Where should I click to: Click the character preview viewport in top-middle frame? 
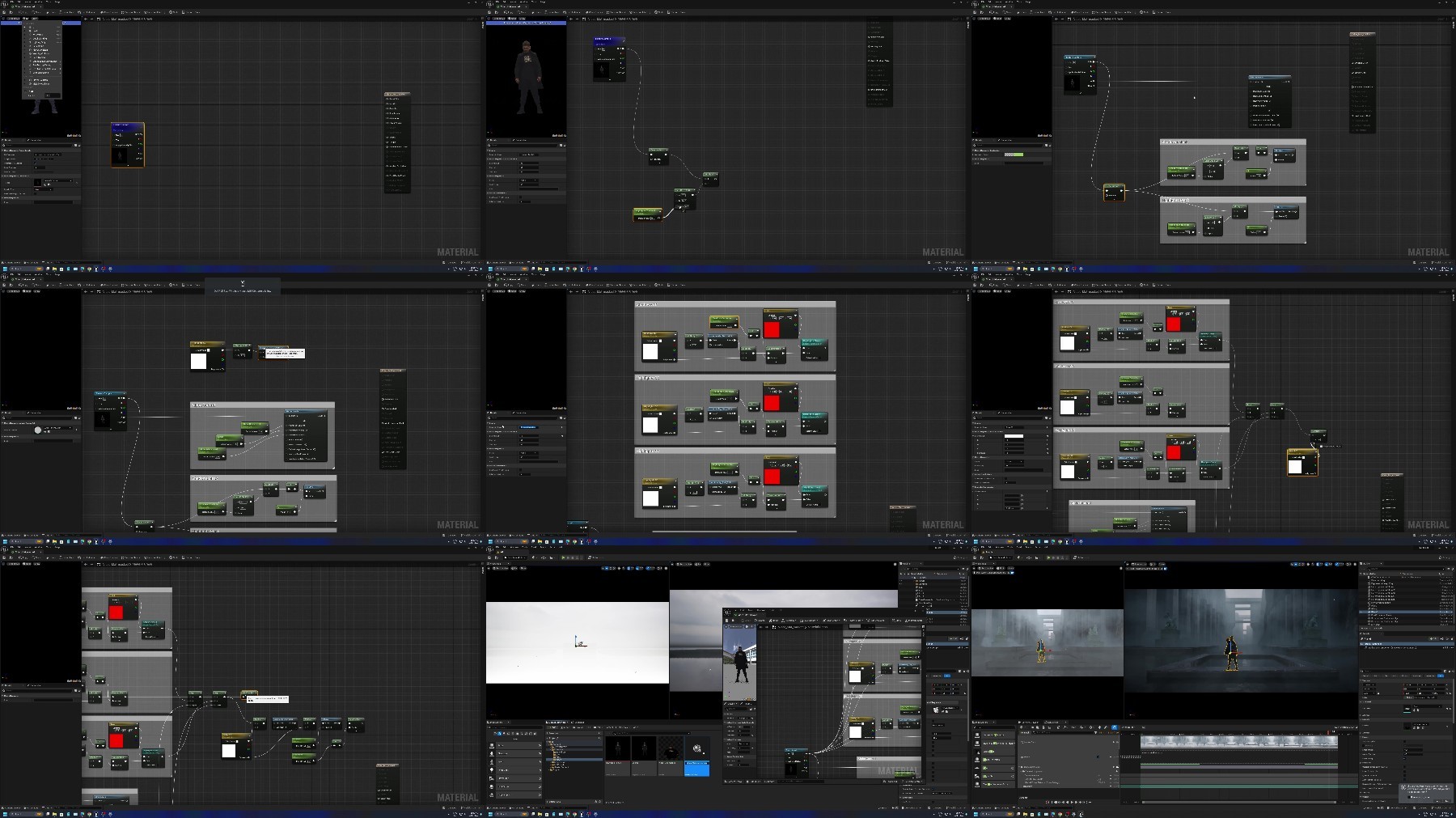[527, 78]
